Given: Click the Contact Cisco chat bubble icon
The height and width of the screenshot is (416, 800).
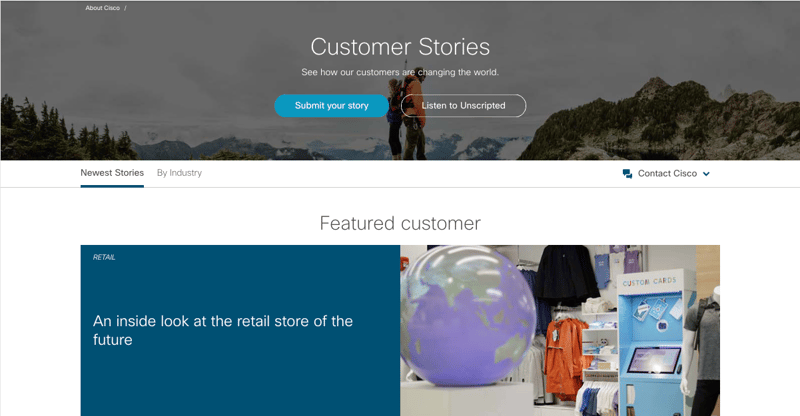Looking at the screenshot, I should click(x=627, y=173).
